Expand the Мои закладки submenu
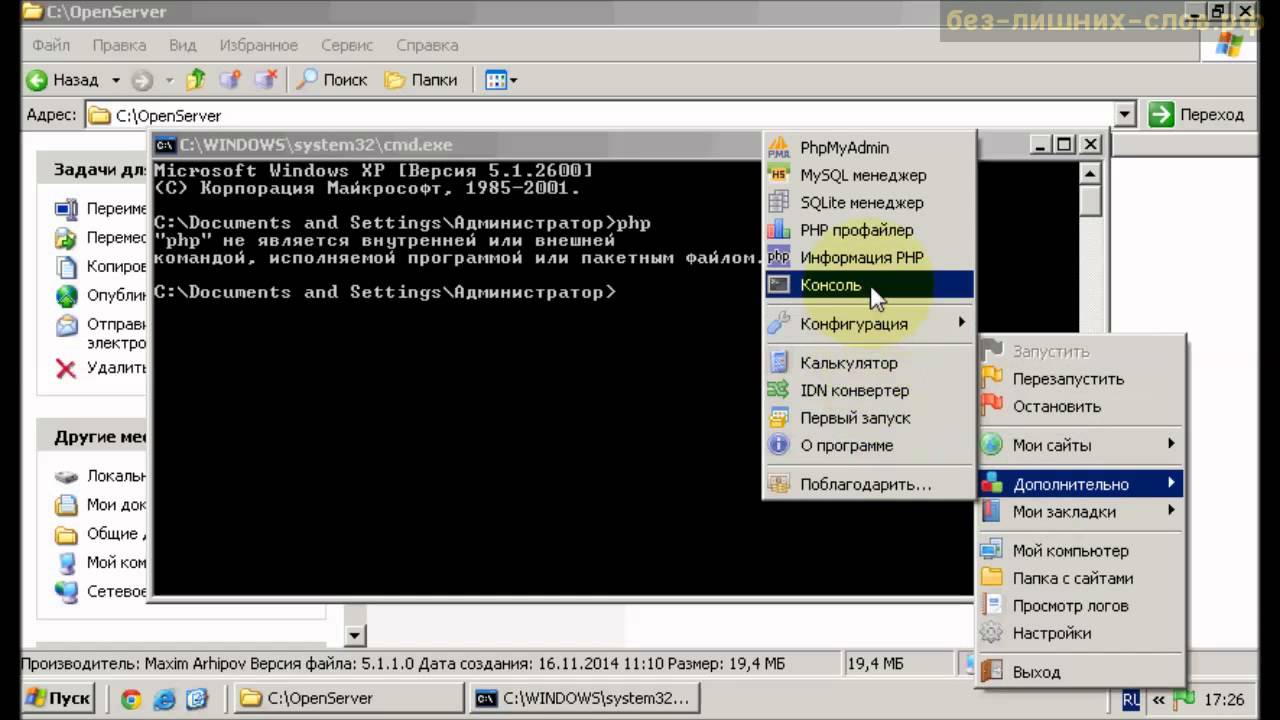Screen dimensions: 1280x720 [1081, 511]
